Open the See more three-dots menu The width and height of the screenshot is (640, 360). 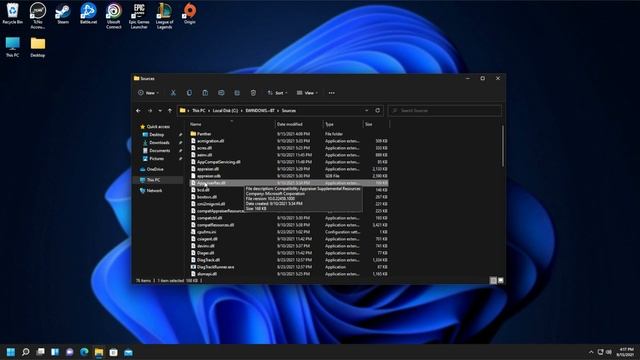331,93
